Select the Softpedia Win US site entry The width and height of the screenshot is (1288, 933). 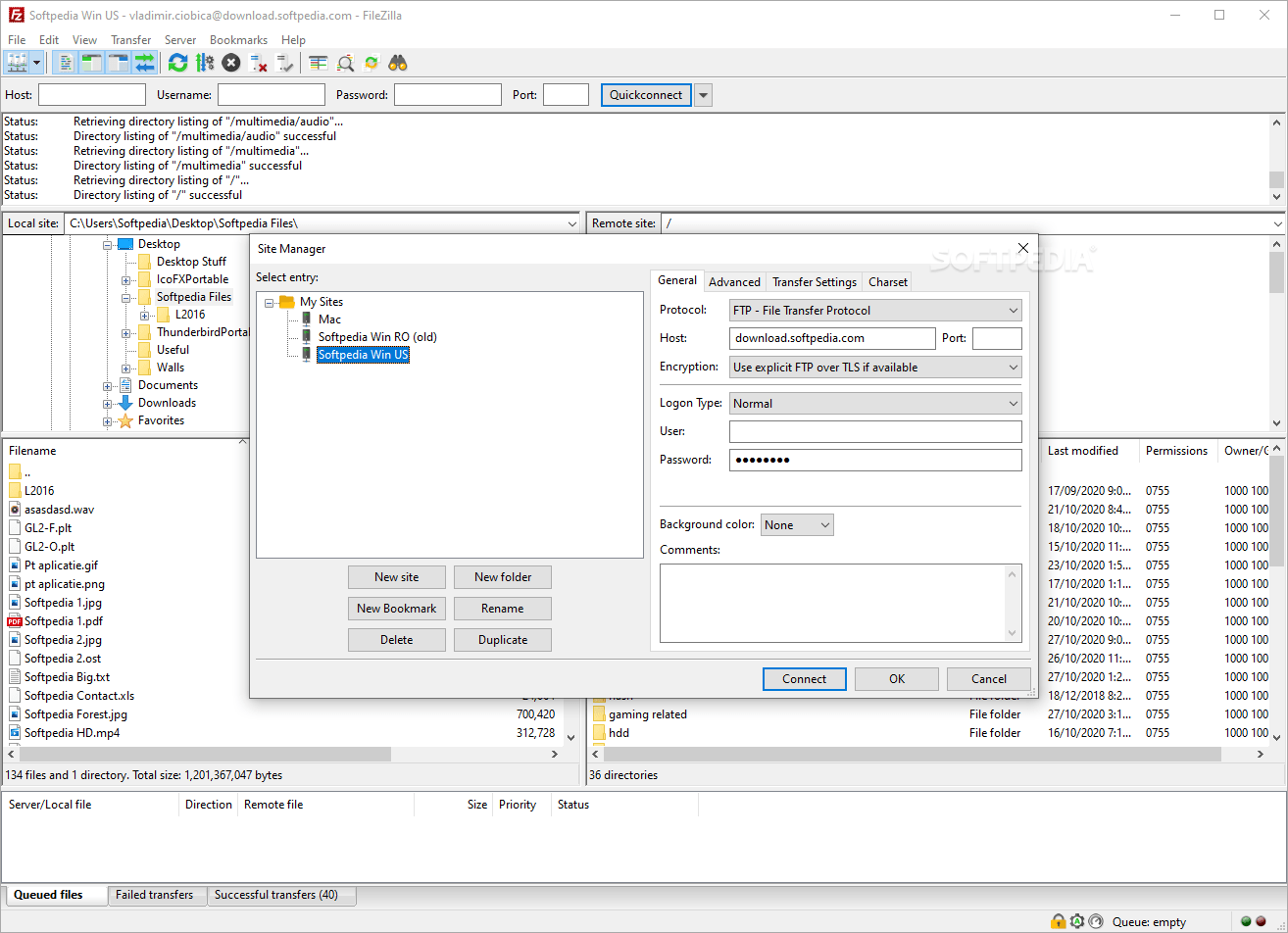click(x=363, y=355)
